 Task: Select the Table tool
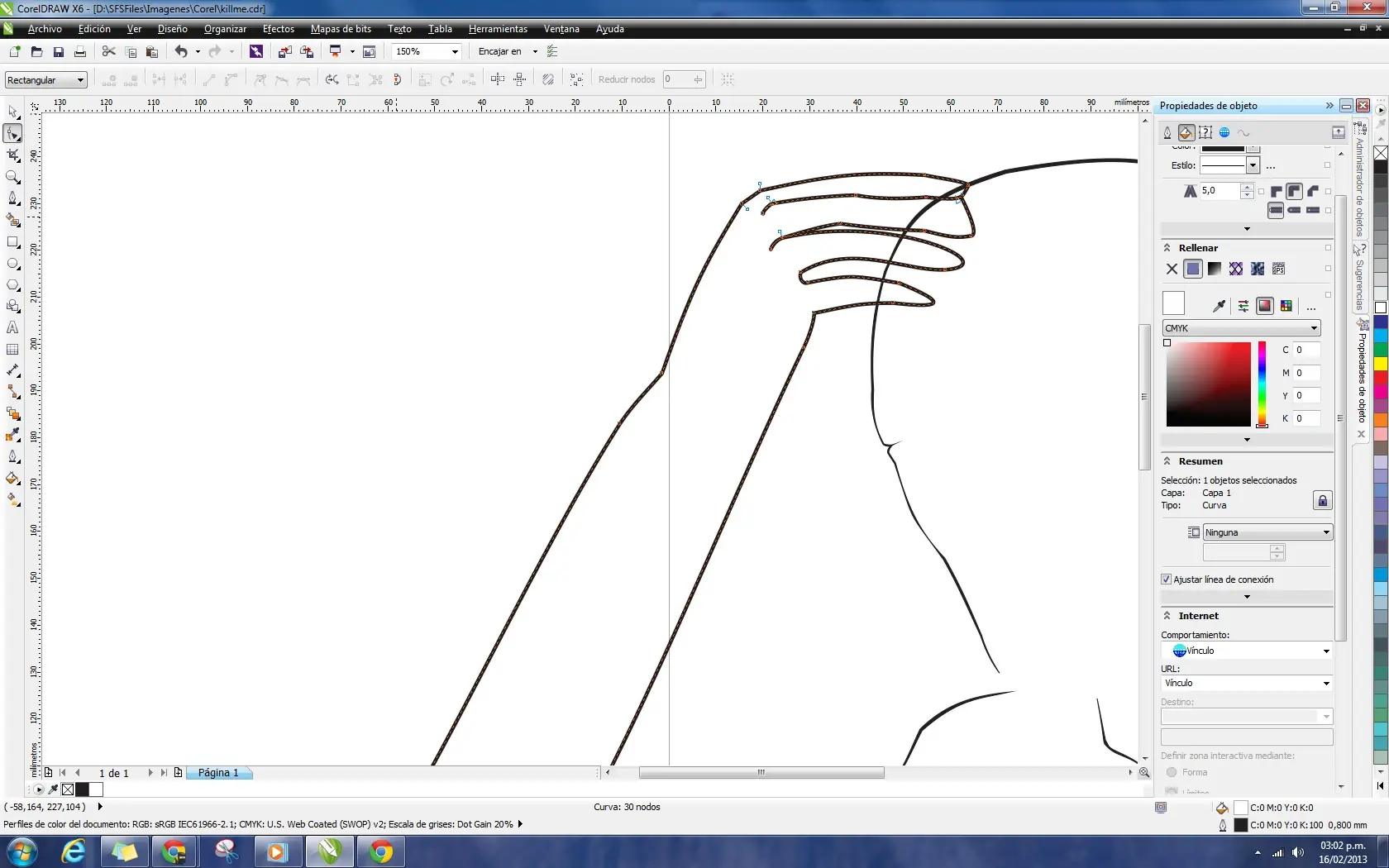pyautogui.click(x=12, y=350)
